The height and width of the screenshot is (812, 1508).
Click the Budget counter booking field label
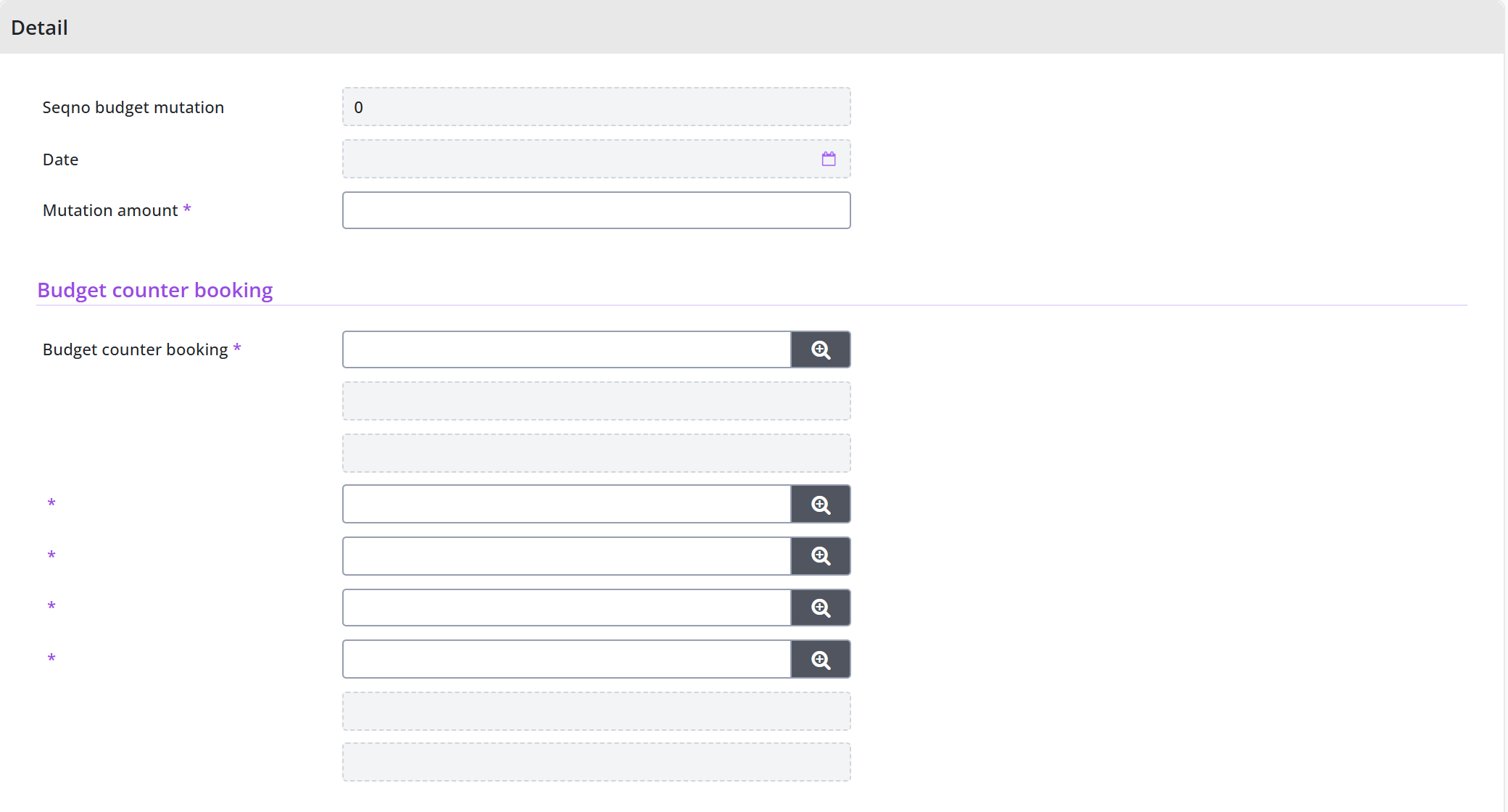pyautogui.click(x=136, y=349)
